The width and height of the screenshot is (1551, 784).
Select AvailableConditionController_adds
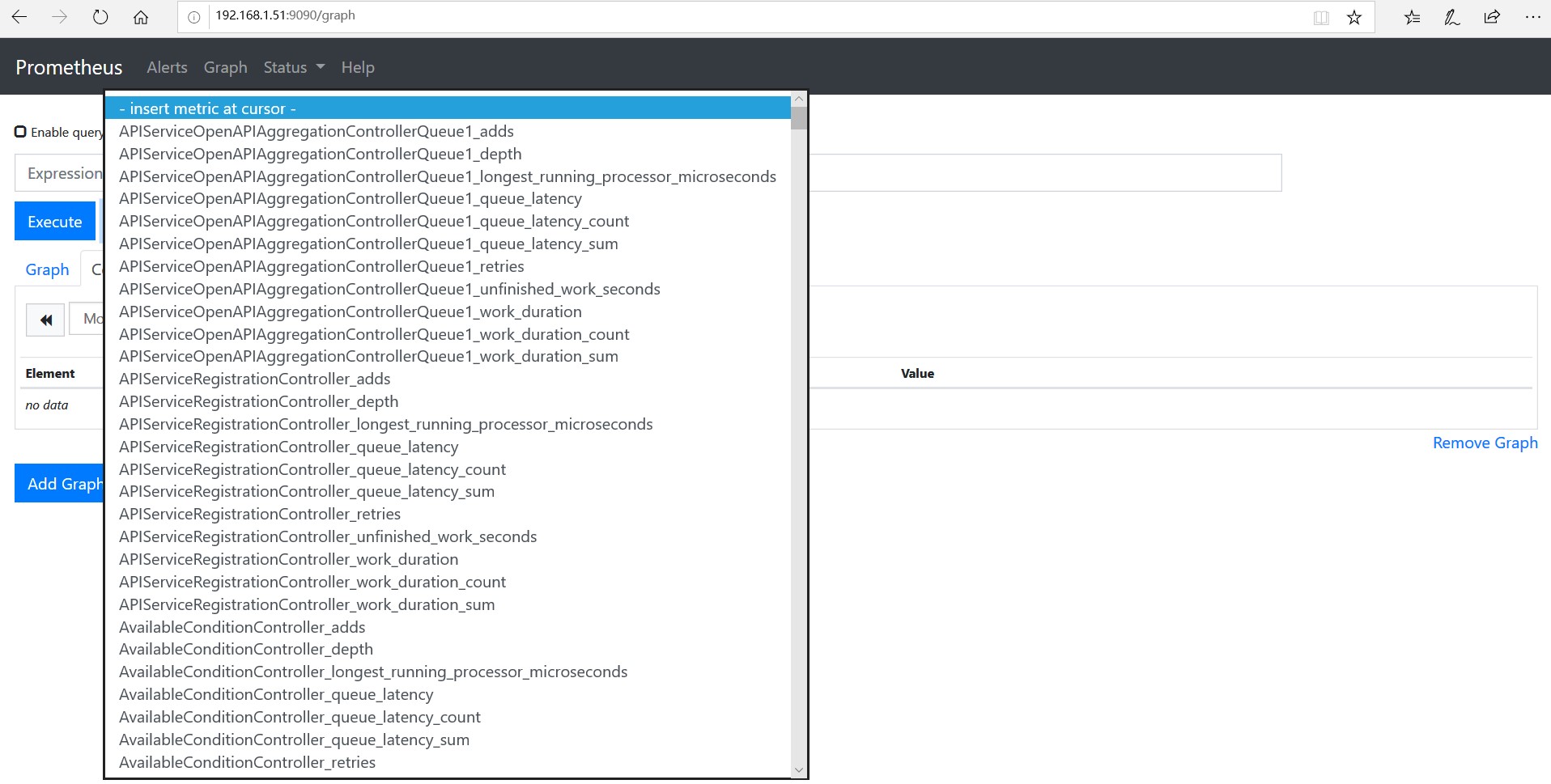[448, 627]
